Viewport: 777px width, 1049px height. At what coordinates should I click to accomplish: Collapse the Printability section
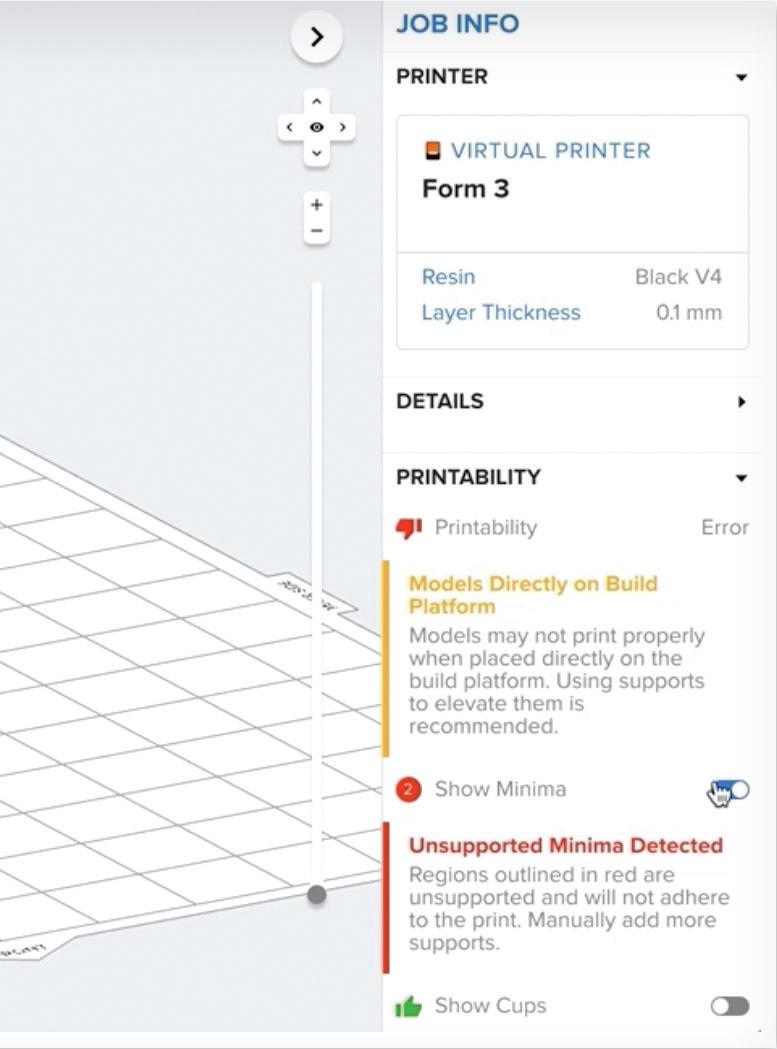pyautogui.click(x=741, y=478)
